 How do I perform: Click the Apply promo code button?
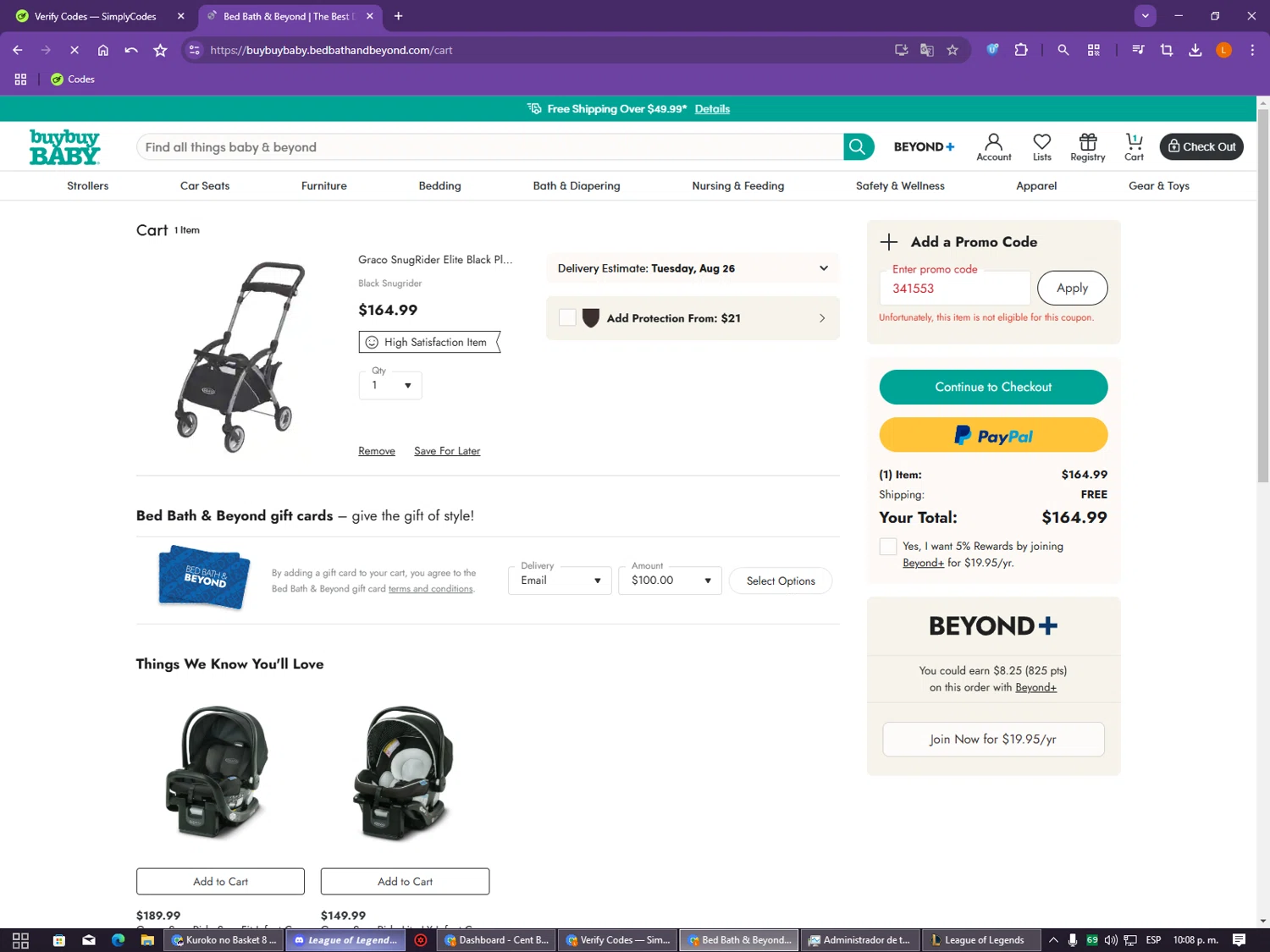click(x=1072, y=288)
